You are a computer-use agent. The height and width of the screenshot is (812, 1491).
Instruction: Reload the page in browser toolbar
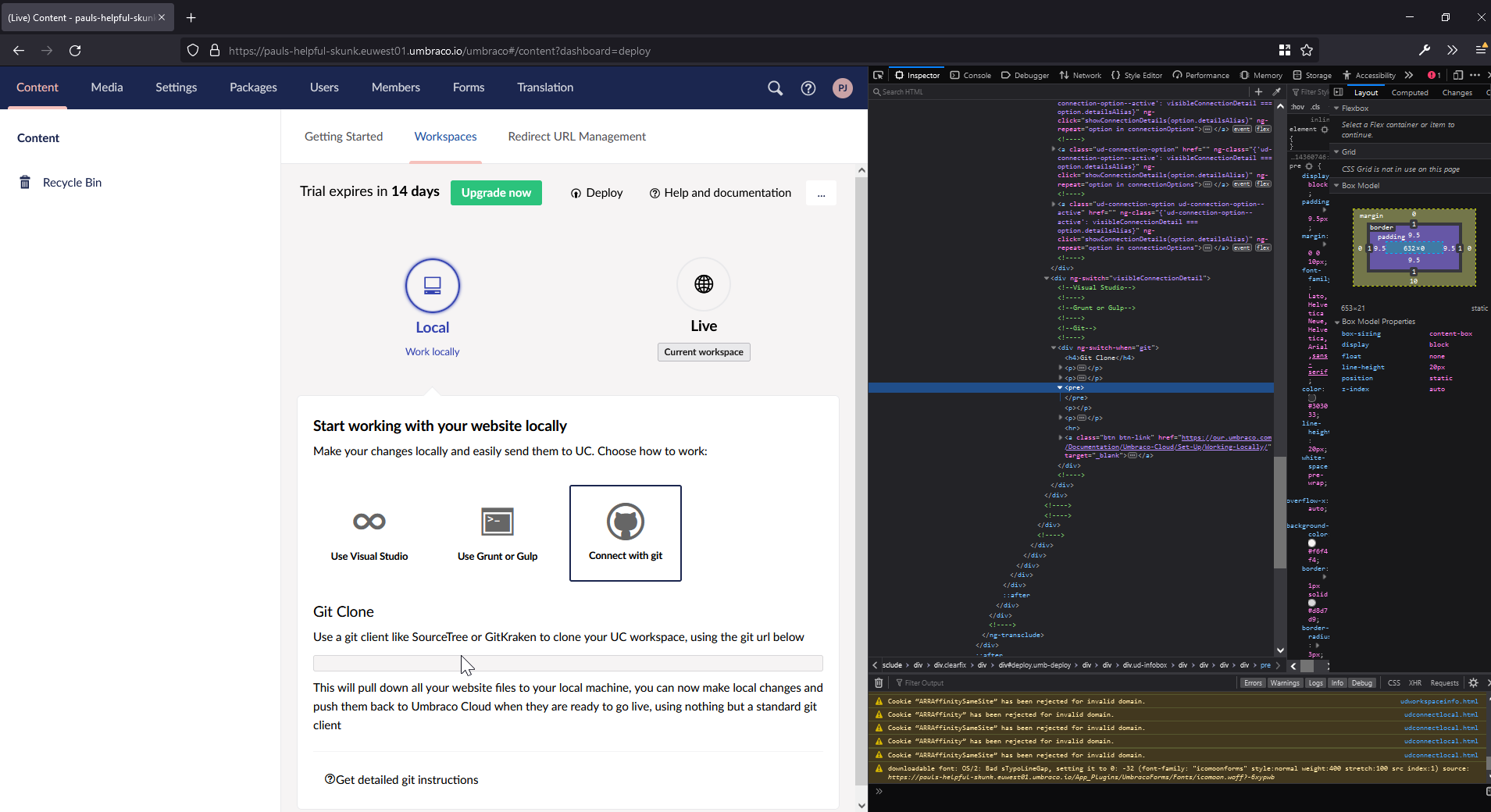pyautogui.click(x=75, y=51)
